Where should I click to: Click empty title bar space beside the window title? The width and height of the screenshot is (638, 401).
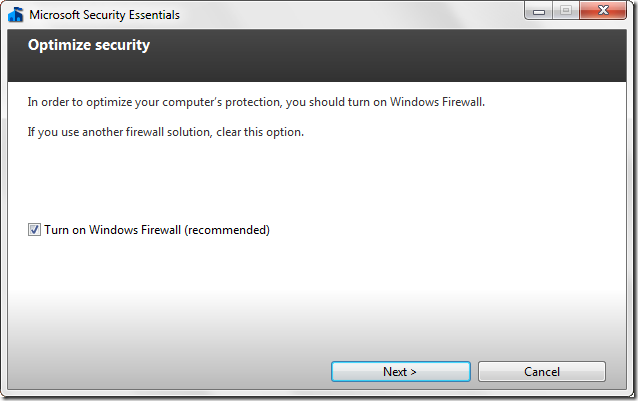click(350, 15)
